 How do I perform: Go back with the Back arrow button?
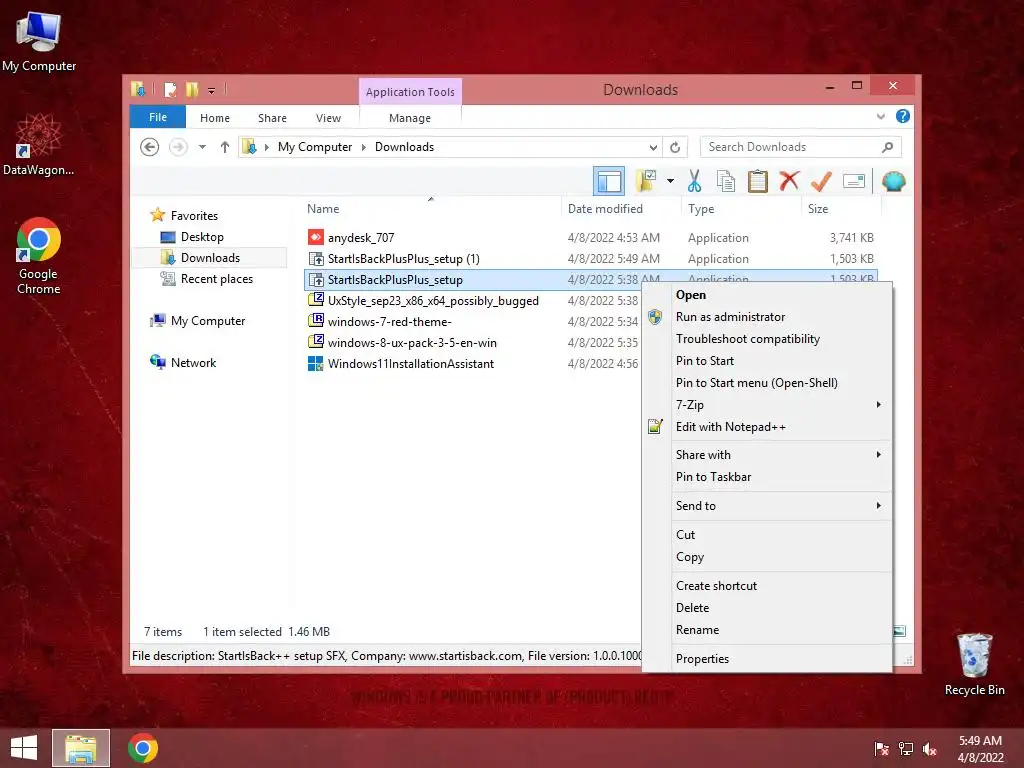[x=150, y=147]
